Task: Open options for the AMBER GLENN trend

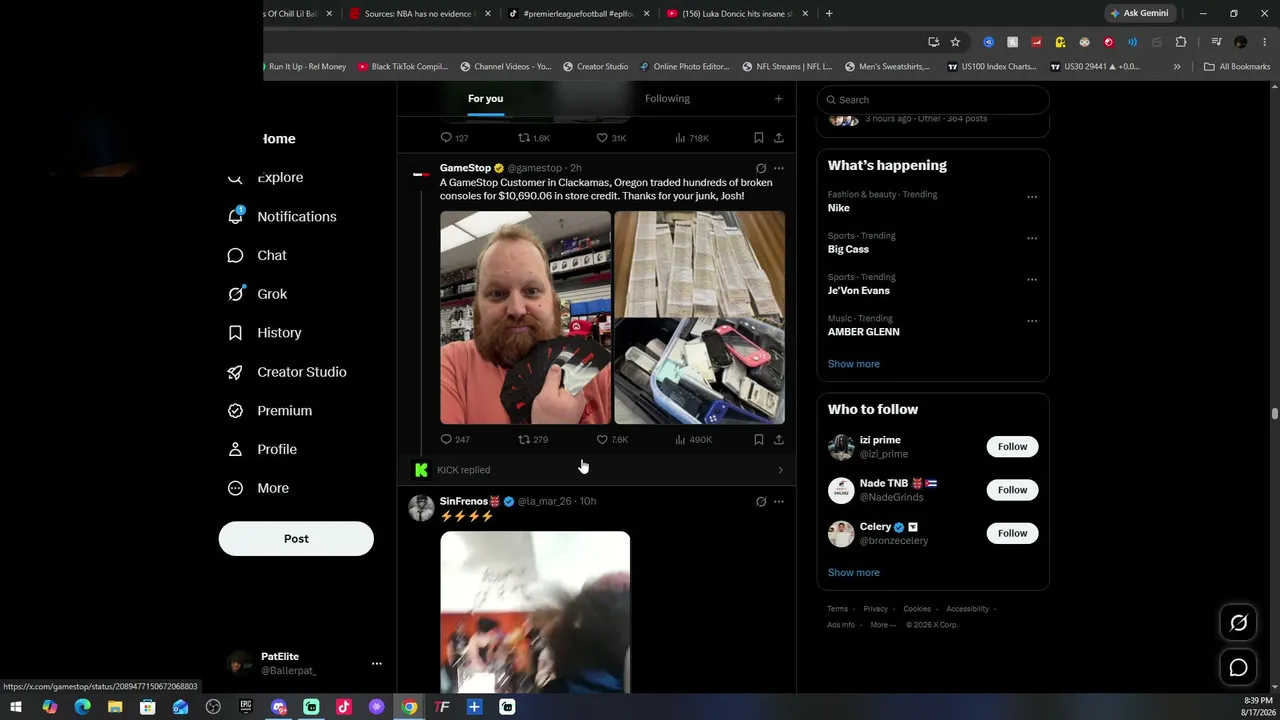Action: pos(1032,321)
